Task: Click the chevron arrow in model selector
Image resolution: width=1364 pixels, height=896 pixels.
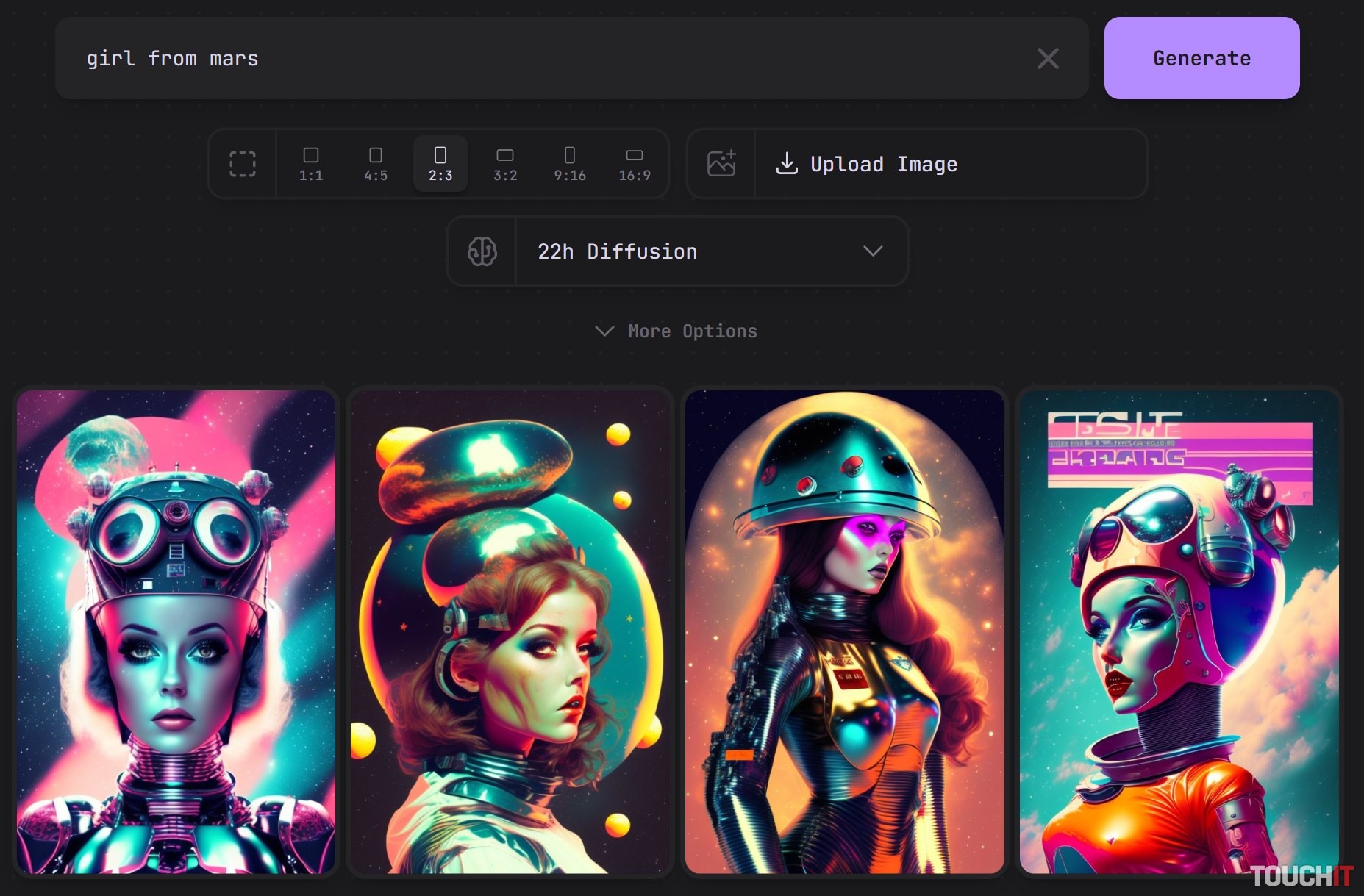Action: [x=873, y=251]
